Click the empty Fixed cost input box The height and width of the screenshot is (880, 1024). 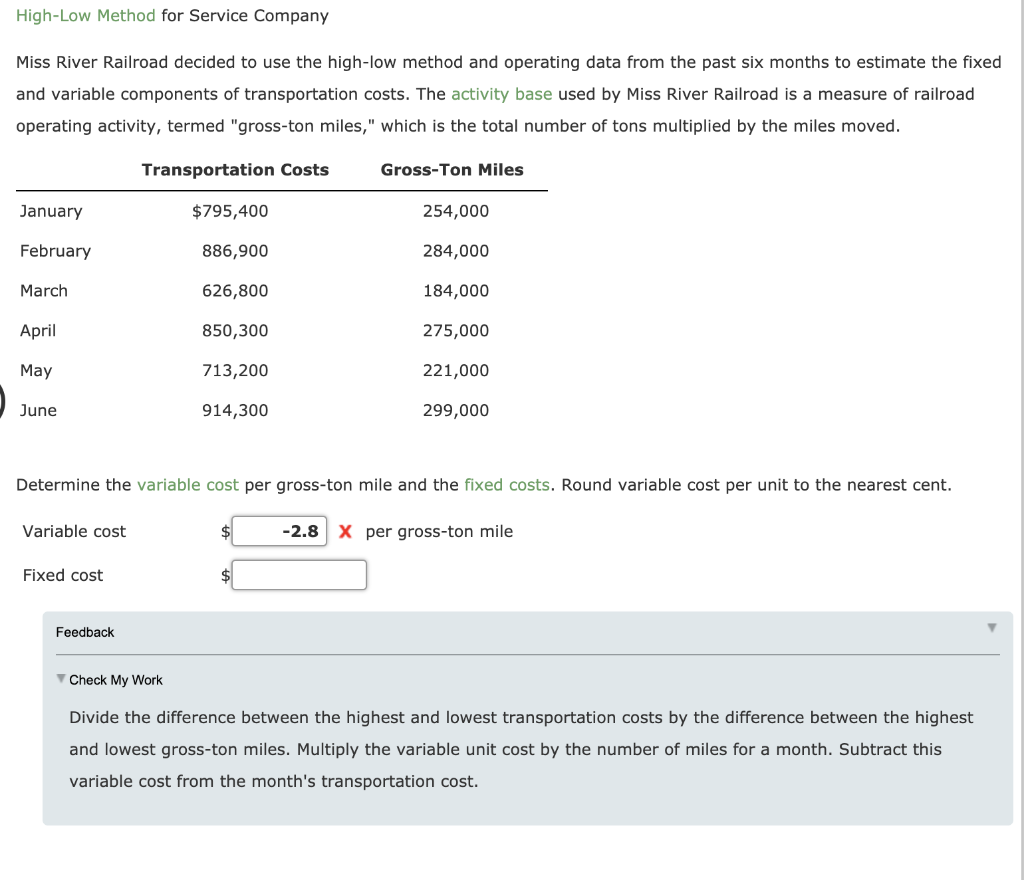point(299,575)
